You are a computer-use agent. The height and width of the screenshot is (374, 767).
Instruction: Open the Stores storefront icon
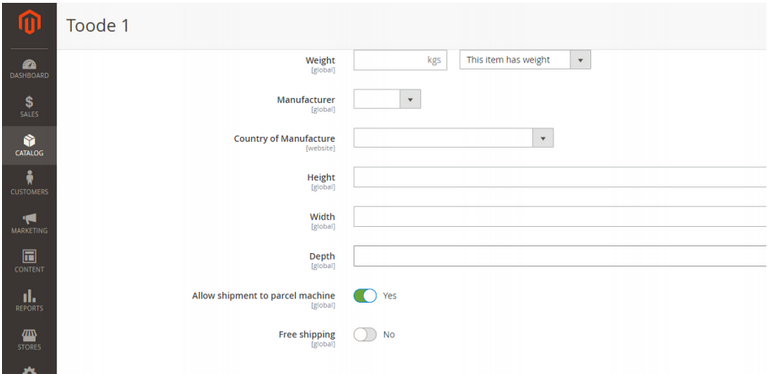click(x=29, y=335)
